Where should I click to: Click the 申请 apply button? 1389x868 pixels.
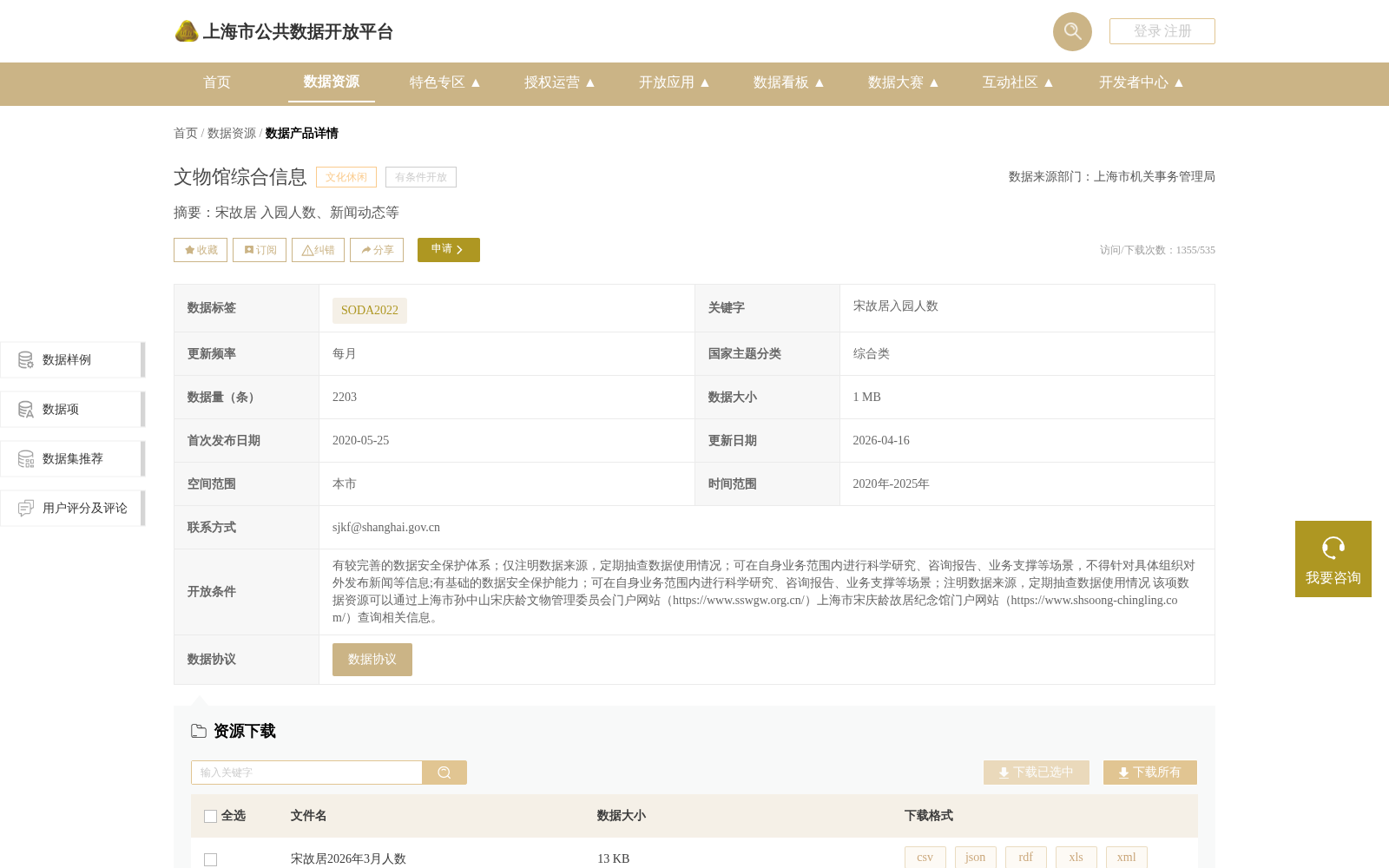click(449, 250)
